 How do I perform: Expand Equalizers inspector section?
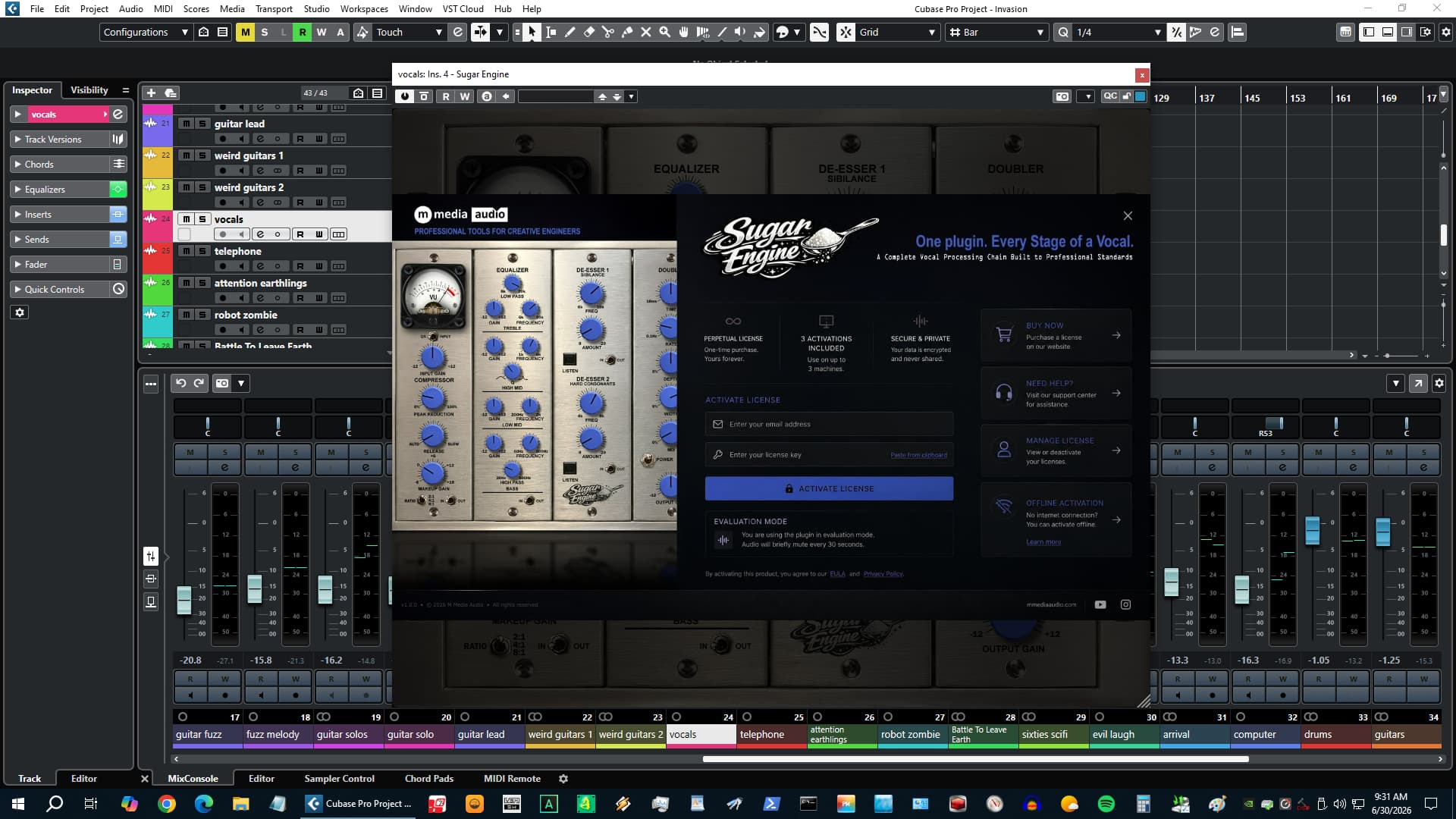[59, 190]
